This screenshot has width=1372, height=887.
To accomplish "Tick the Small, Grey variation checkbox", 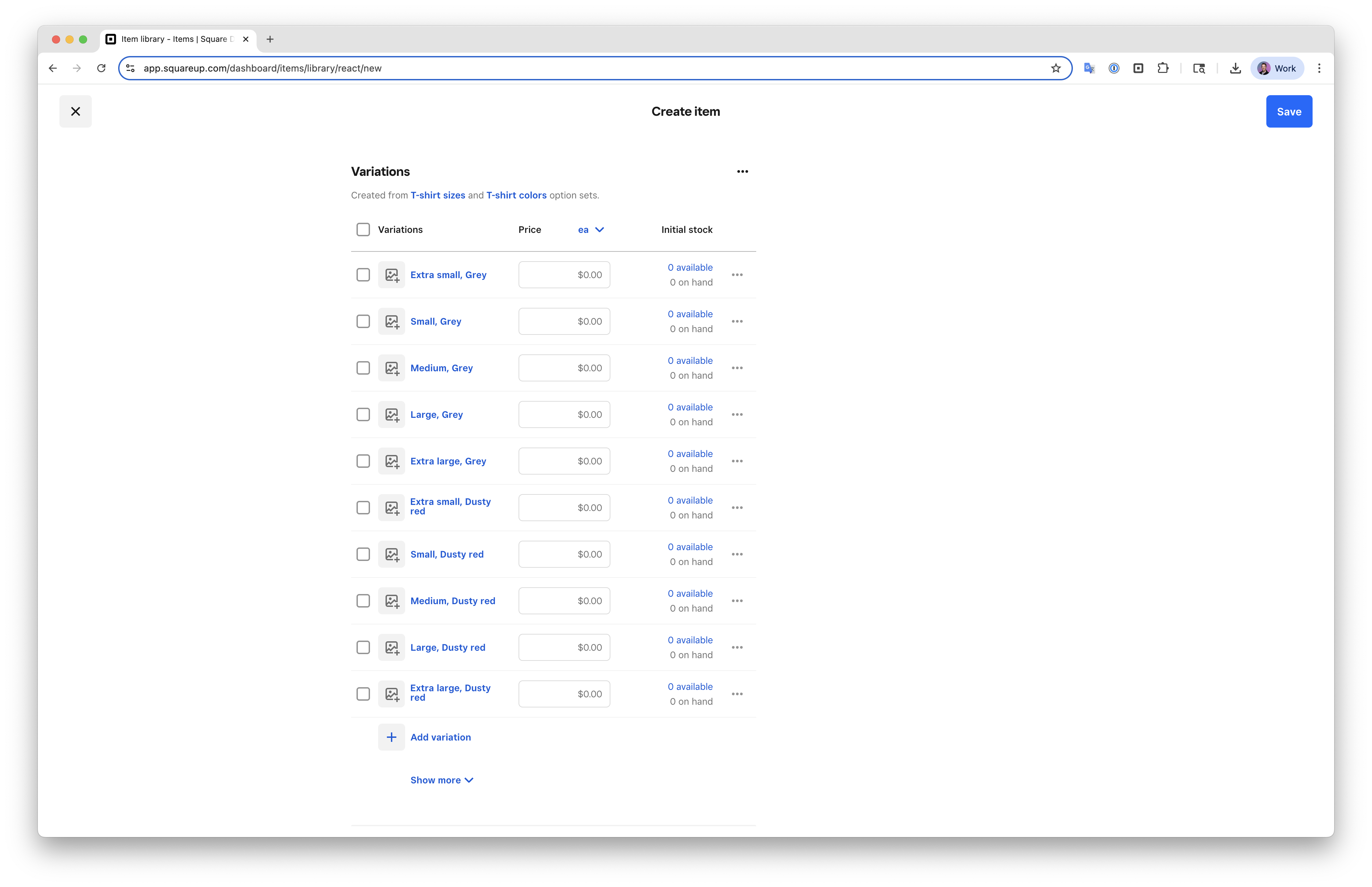I will pos(363,321).
